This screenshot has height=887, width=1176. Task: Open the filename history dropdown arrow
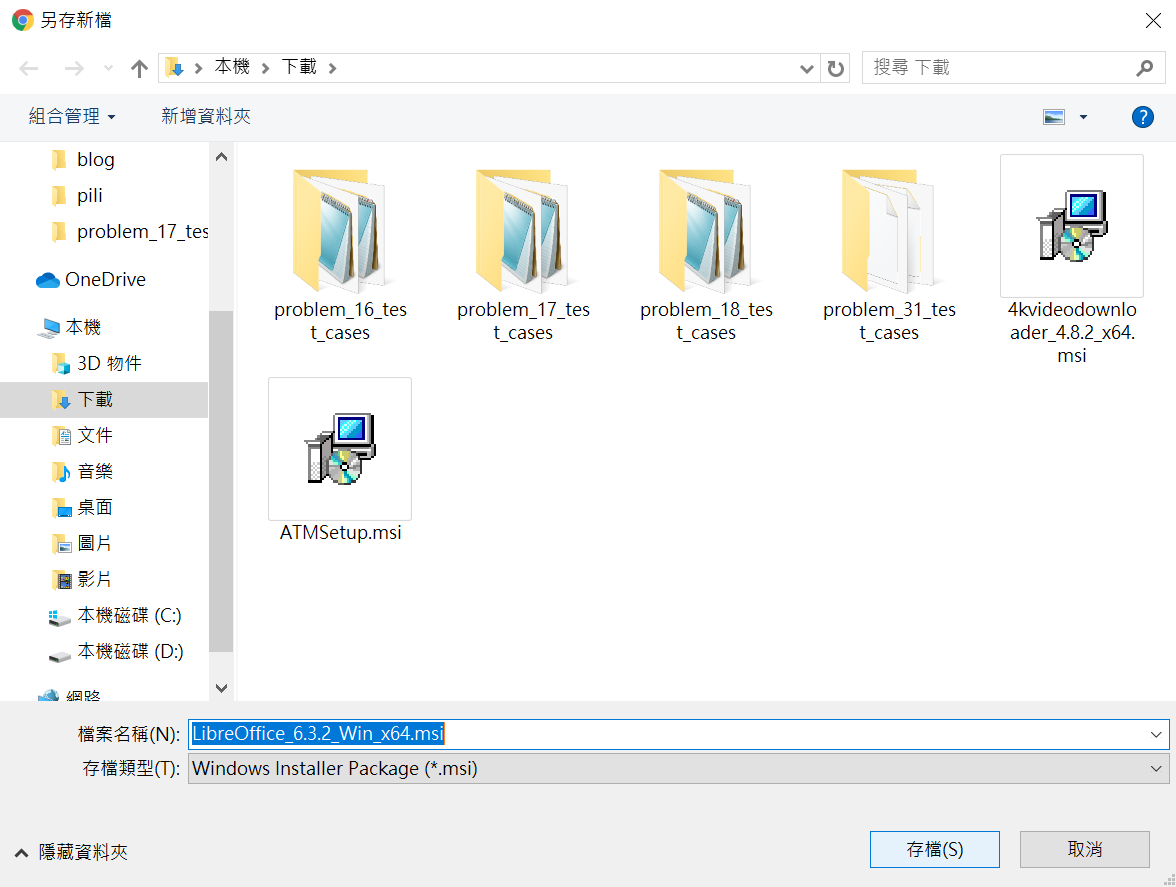[x=1156, y=734]
